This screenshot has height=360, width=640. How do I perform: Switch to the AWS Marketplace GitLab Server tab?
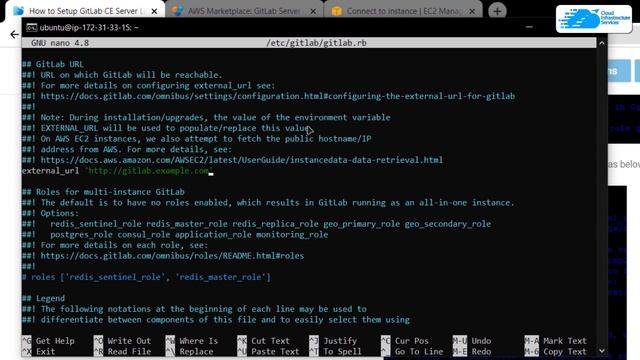pos(244,11)
